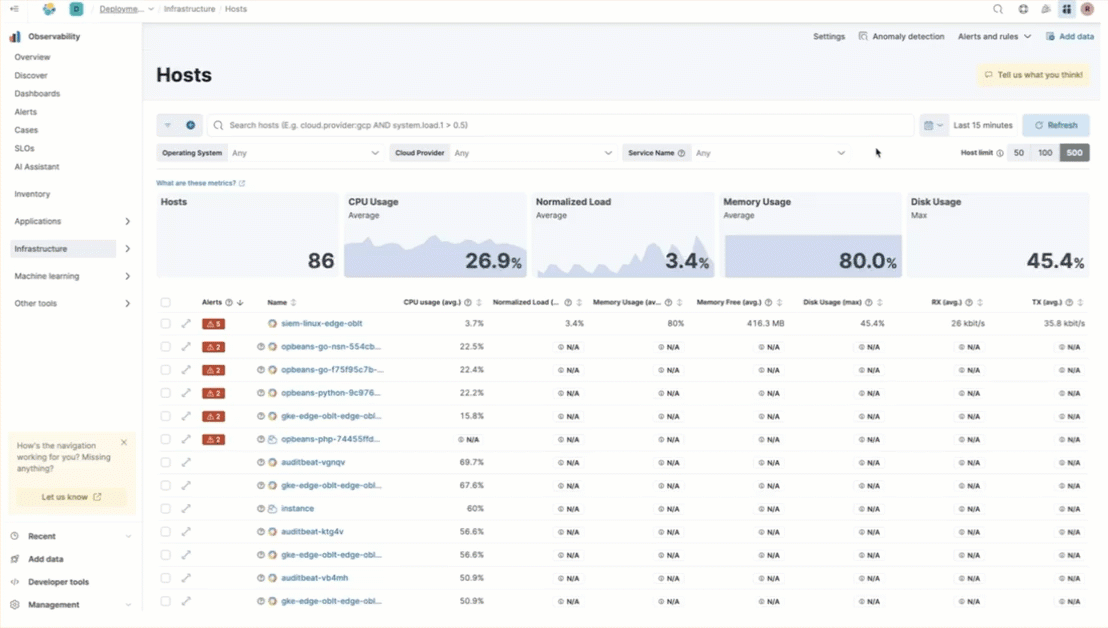Viewport: 1108px width, 628px height.
Task: Open Overview in the sidebar
Action: (33, 57)
